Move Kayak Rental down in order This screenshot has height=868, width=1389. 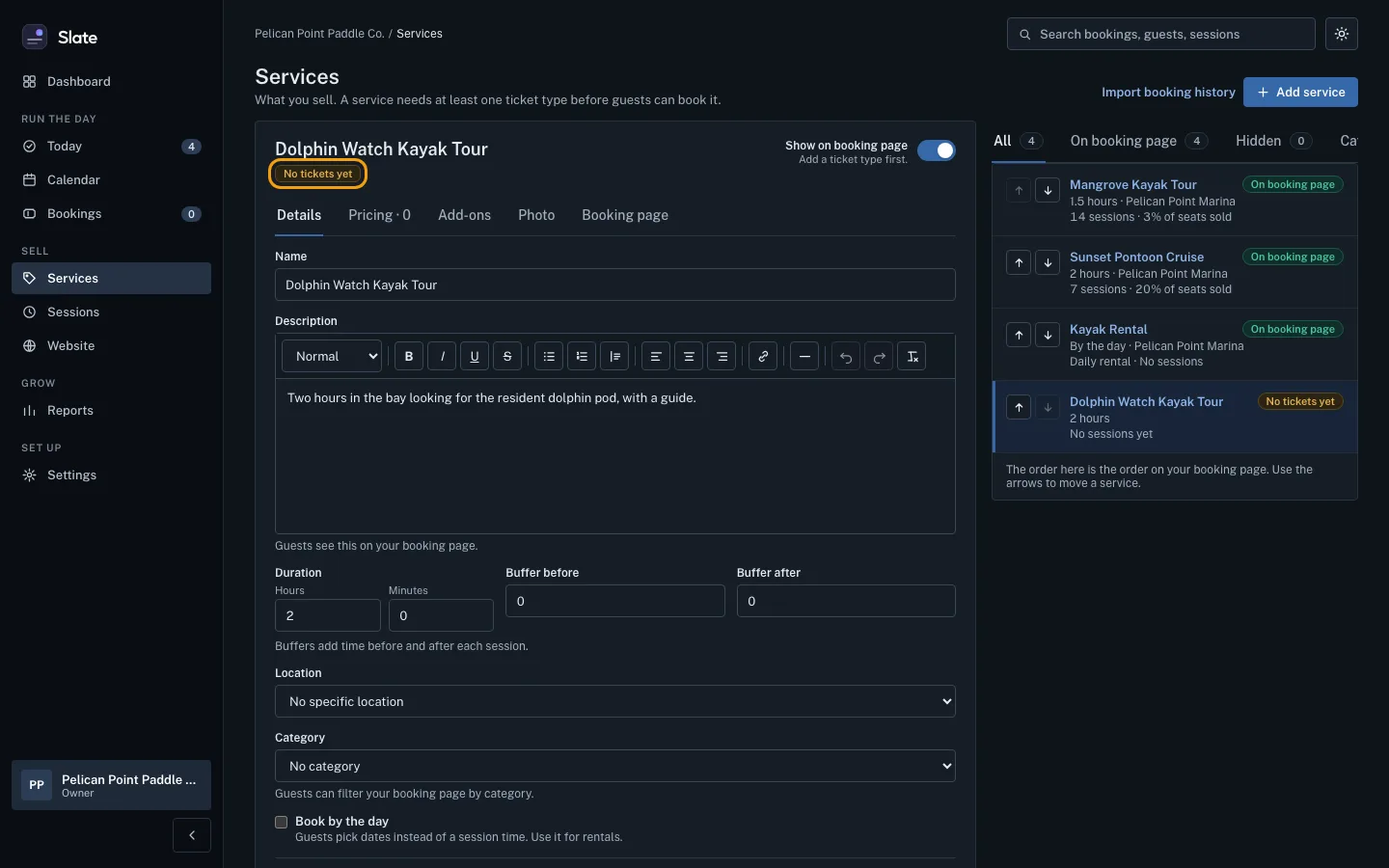[1048, 335]
